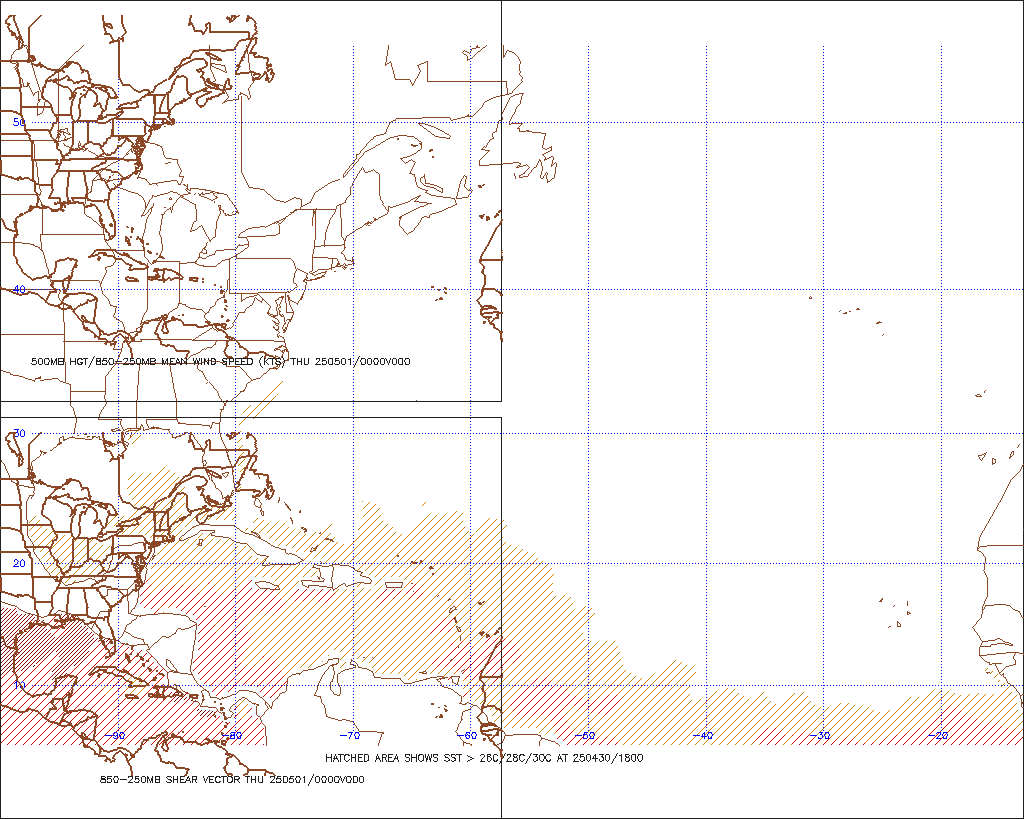Click the longitude -80 axis label
The width and height of the screenshot is (1024, 819).
click(x=232, y=735)
